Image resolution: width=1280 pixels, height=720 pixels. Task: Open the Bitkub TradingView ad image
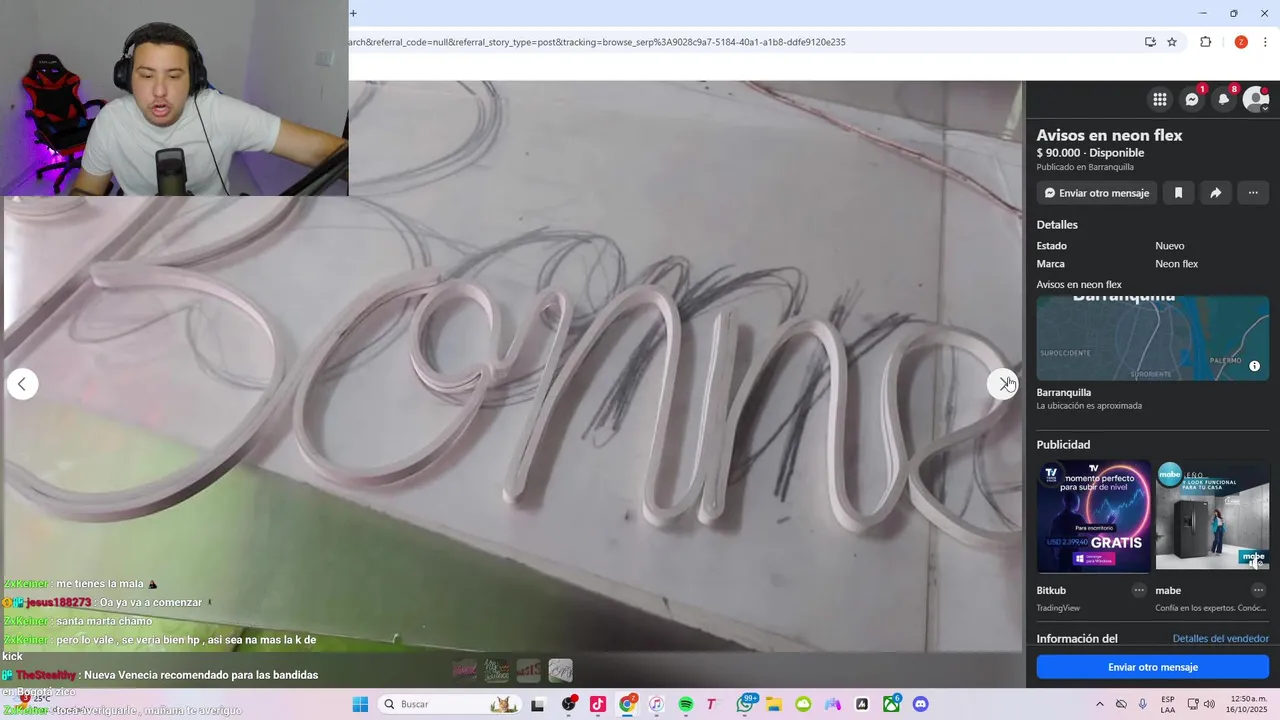pyautogui.click(x=1094, y=516)
